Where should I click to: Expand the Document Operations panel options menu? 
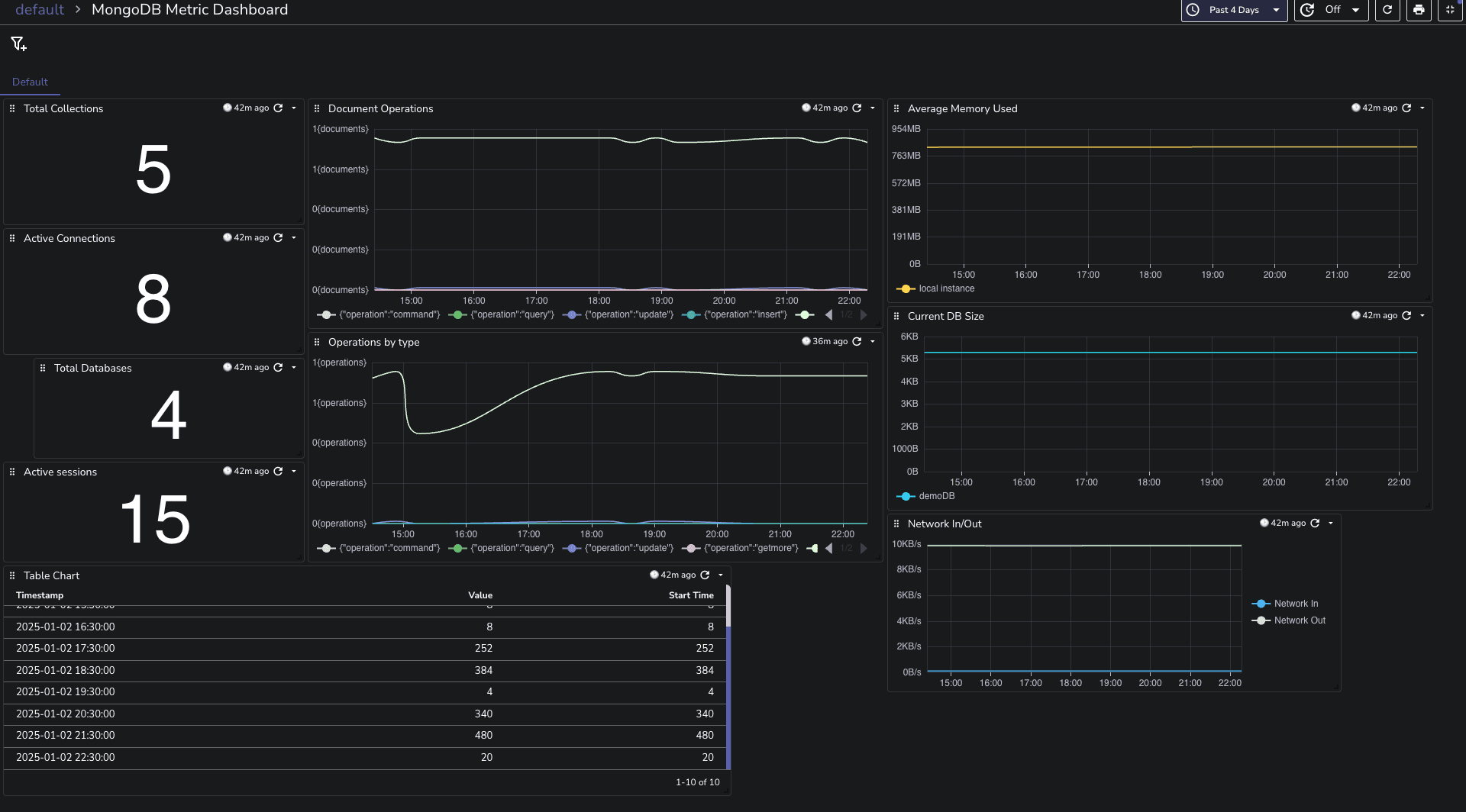[873, 108]
